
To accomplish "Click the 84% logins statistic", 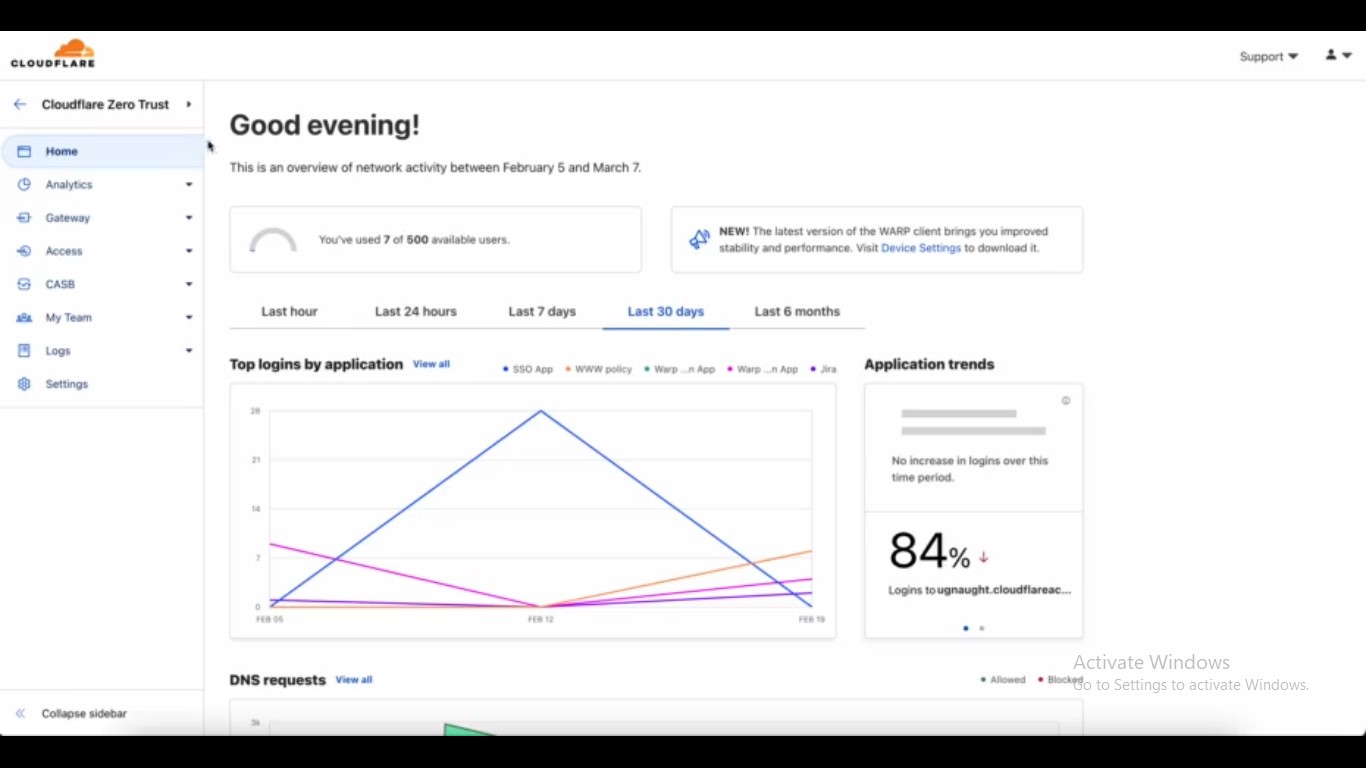I will click(x=929, y=552).
